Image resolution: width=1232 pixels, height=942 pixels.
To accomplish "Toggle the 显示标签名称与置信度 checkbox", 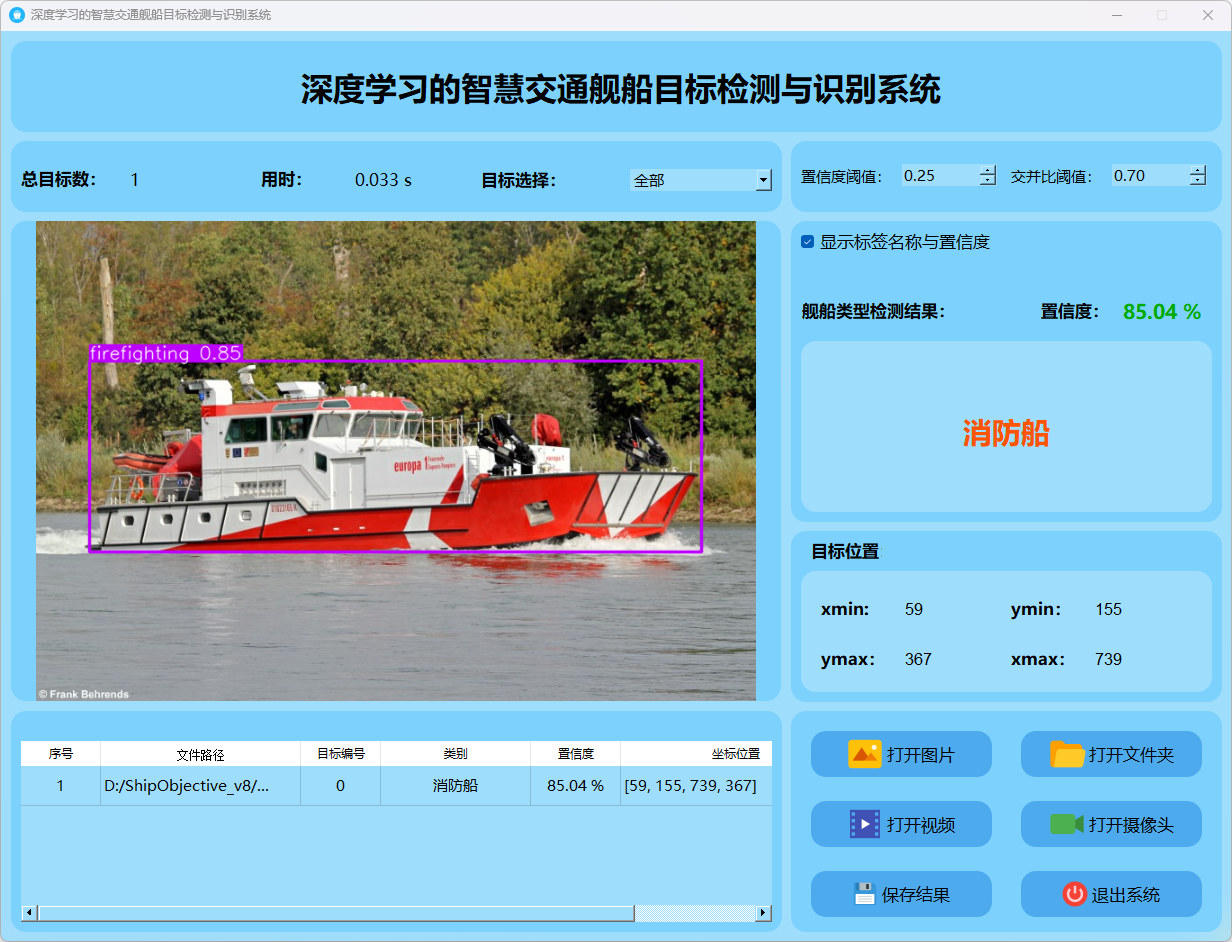I will pos(808,242).
